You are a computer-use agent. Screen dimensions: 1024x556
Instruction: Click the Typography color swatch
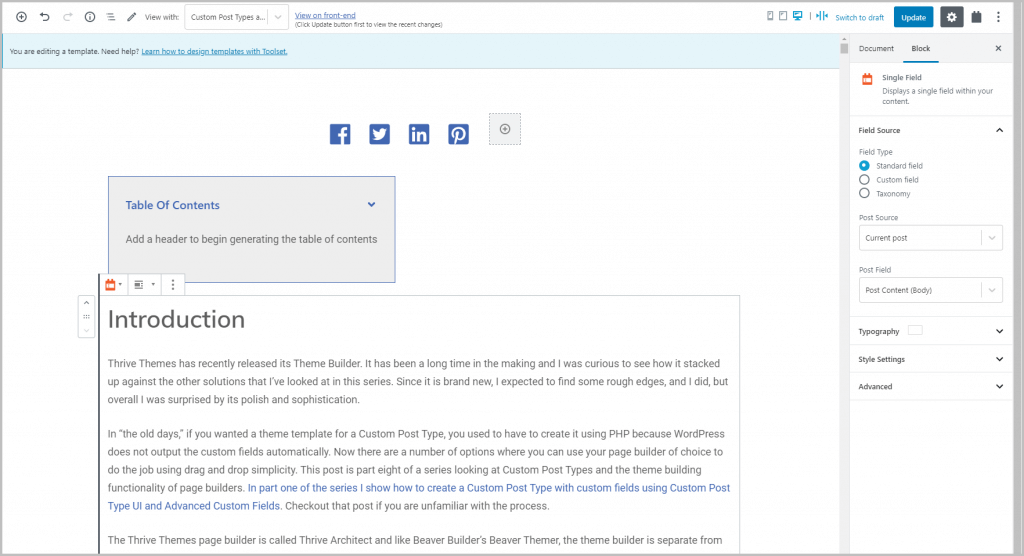[915, 331]
